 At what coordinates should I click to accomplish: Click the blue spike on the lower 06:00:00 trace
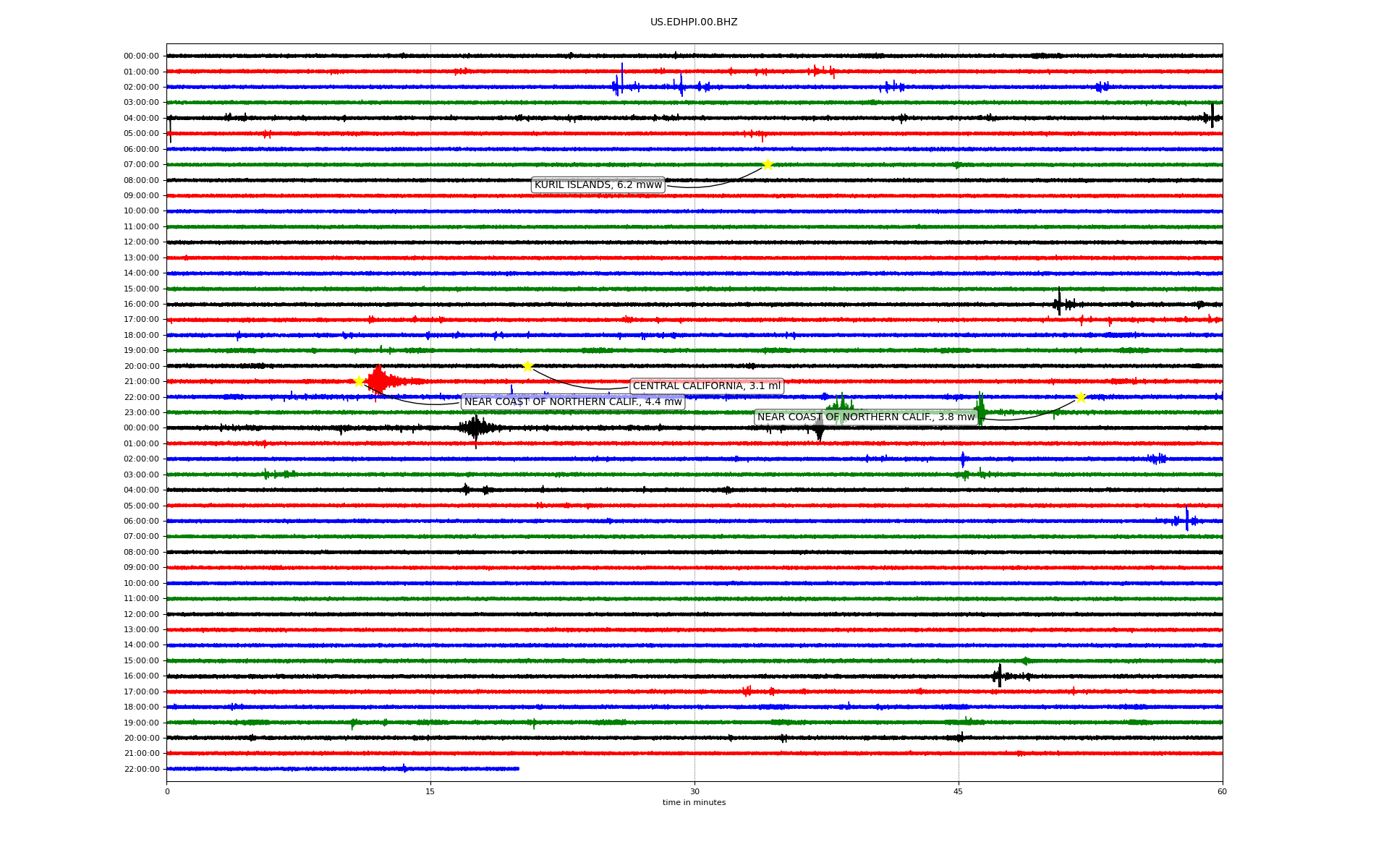point(1186,519)
